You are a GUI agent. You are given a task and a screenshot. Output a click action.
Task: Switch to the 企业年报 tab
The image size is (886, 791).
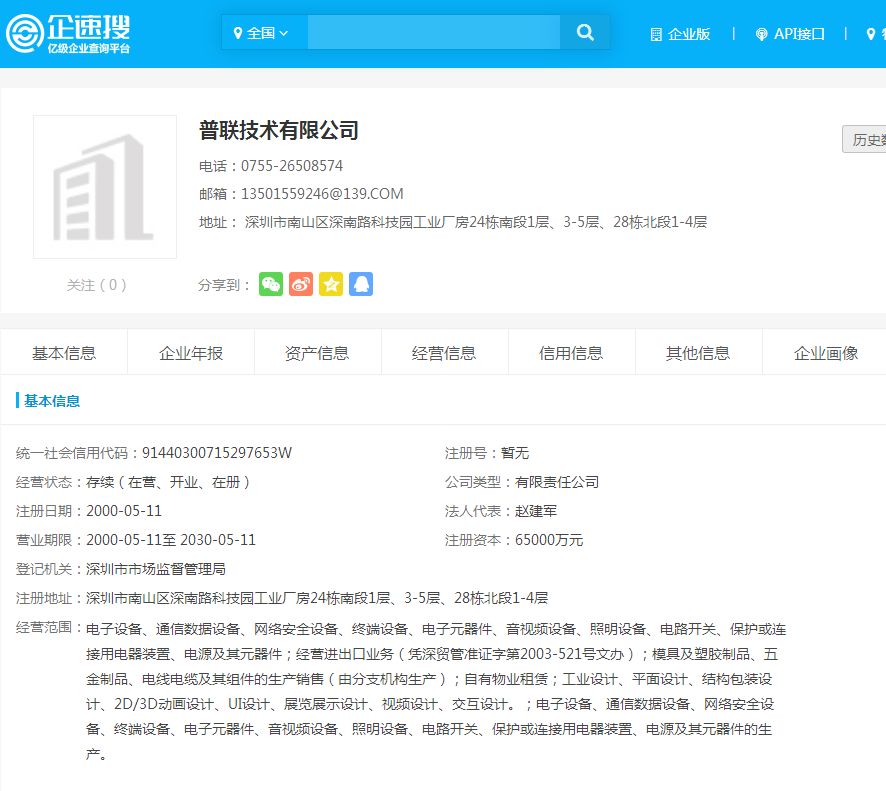coord(190,352)
